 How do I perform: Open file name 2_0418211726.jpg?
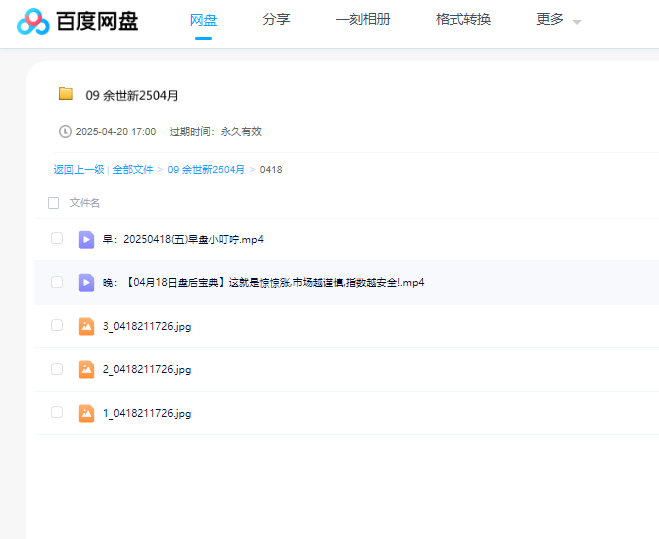click(x=147, y=370)
